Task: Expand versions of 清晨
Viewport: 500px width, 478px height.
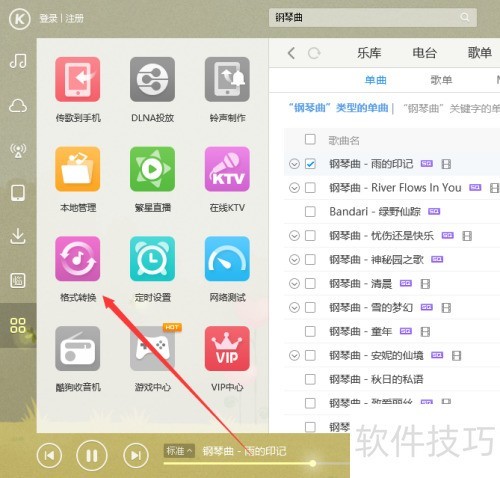Action: (x=294, y=284)
